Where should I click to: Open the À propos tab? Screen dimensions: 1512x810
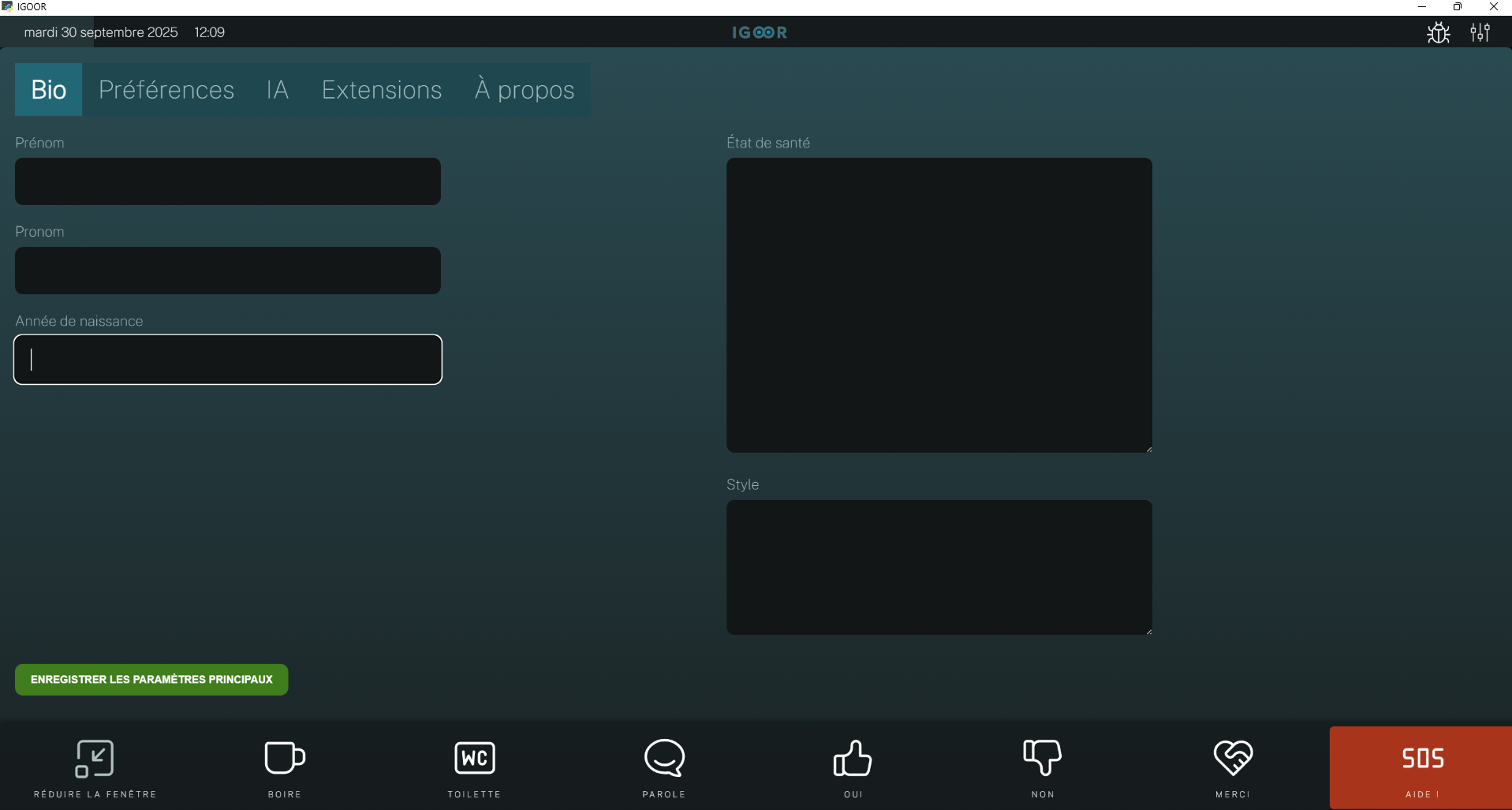pyautogui.click(x=525, y=90)
